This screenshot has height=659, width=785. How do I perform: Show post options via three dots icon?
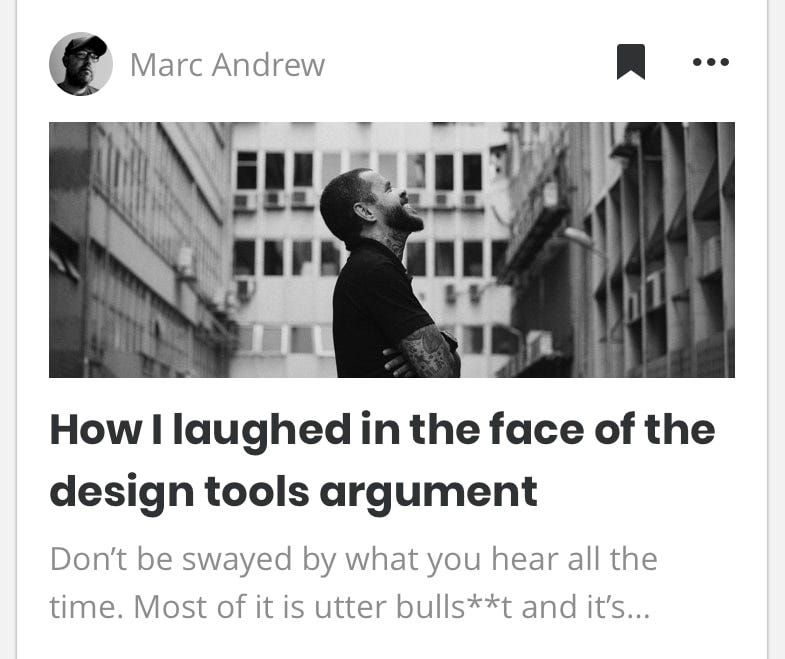[710, 62]
